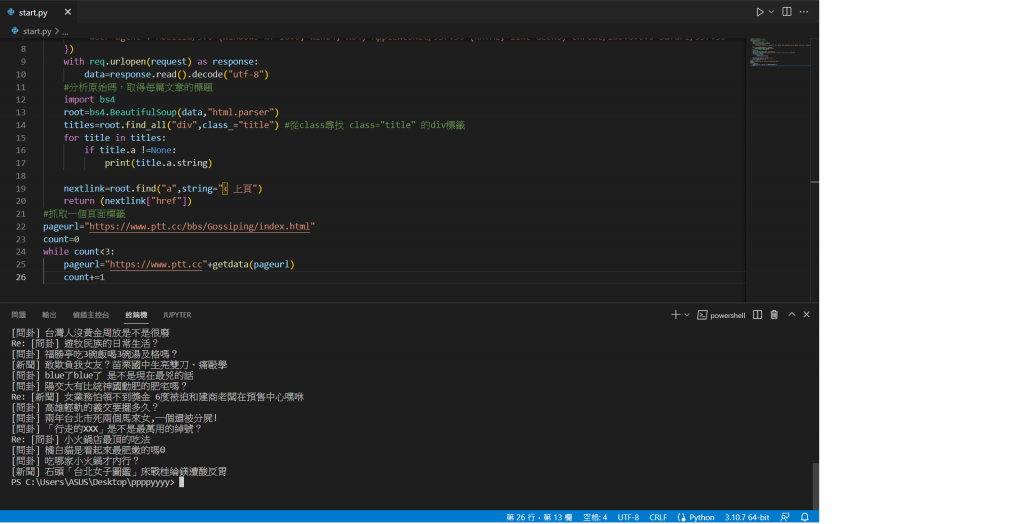Open the JUPYTER panel tab
The width and height of the screenshot is (1024, 524).
177,315
